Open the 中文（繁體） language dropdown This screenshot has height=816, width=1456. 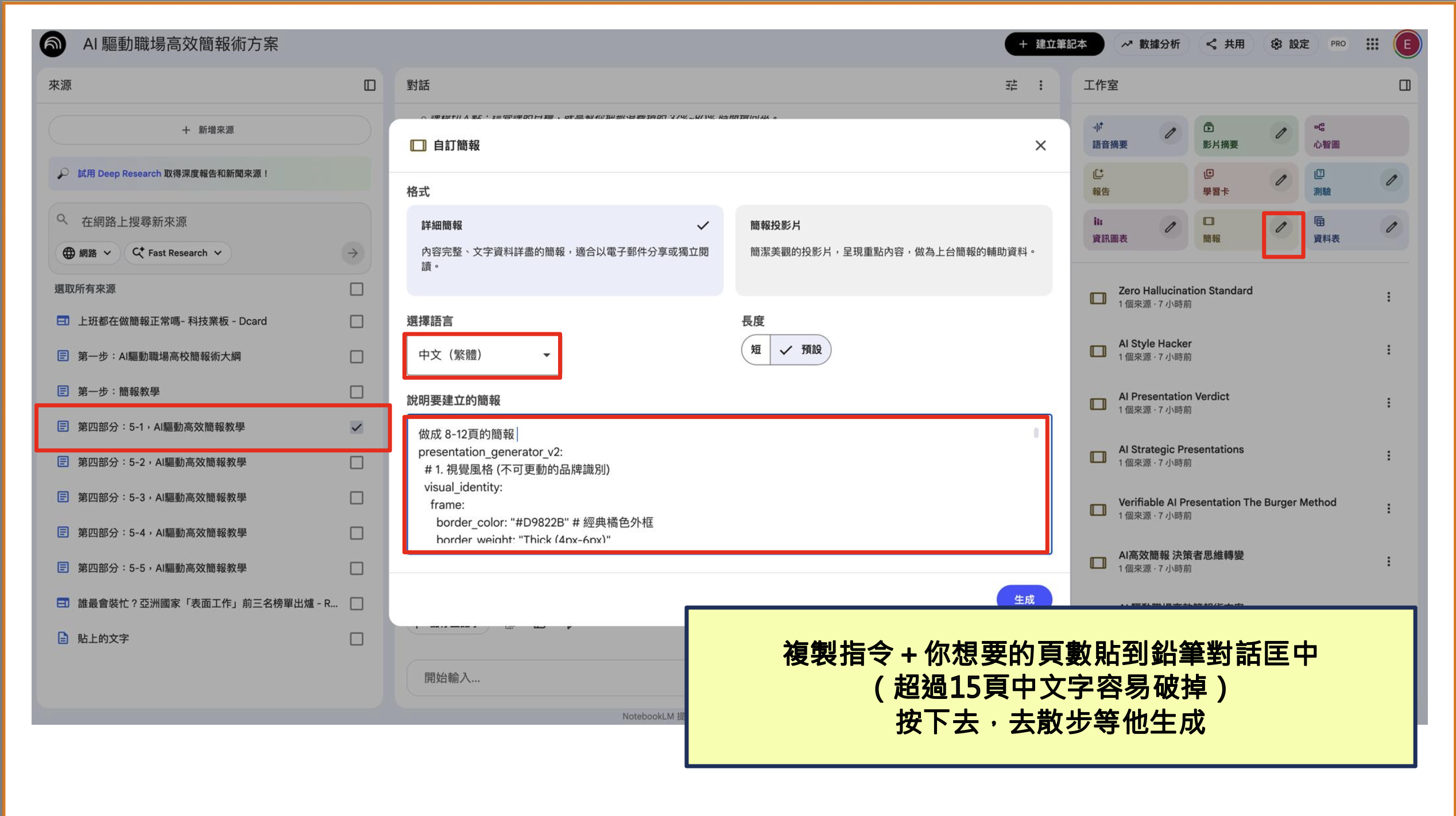(x=483, y=355)
